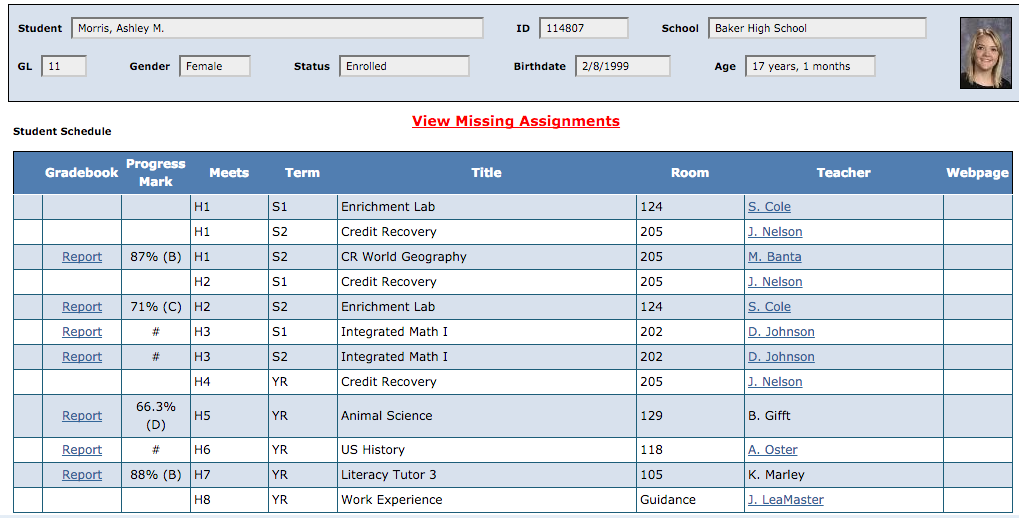The height and width of the screenshot is (518, 1019).
Task: Select the School field Baker High School
Action: pos(816,28)
